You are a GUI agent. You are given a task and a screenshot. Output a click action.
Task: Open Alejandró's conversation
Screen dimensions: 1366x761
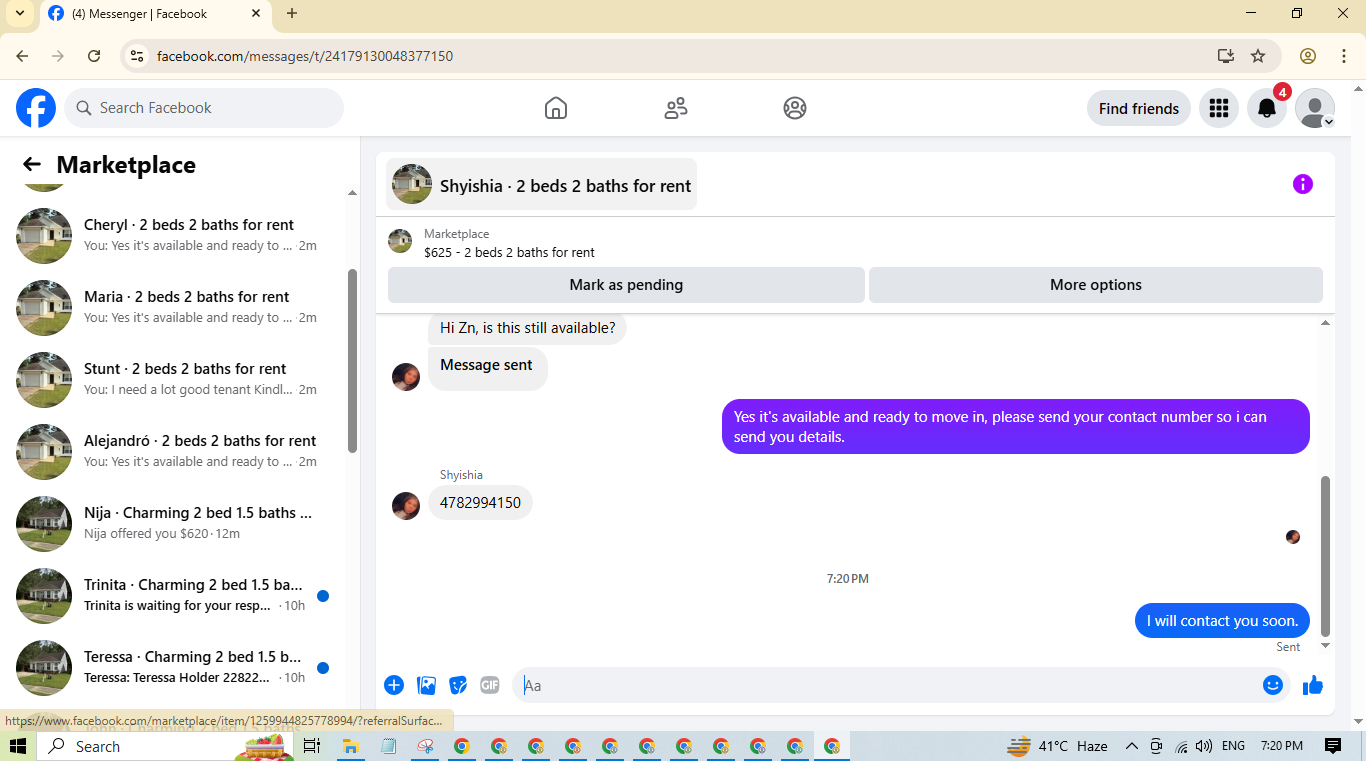(x=180, y=451)
